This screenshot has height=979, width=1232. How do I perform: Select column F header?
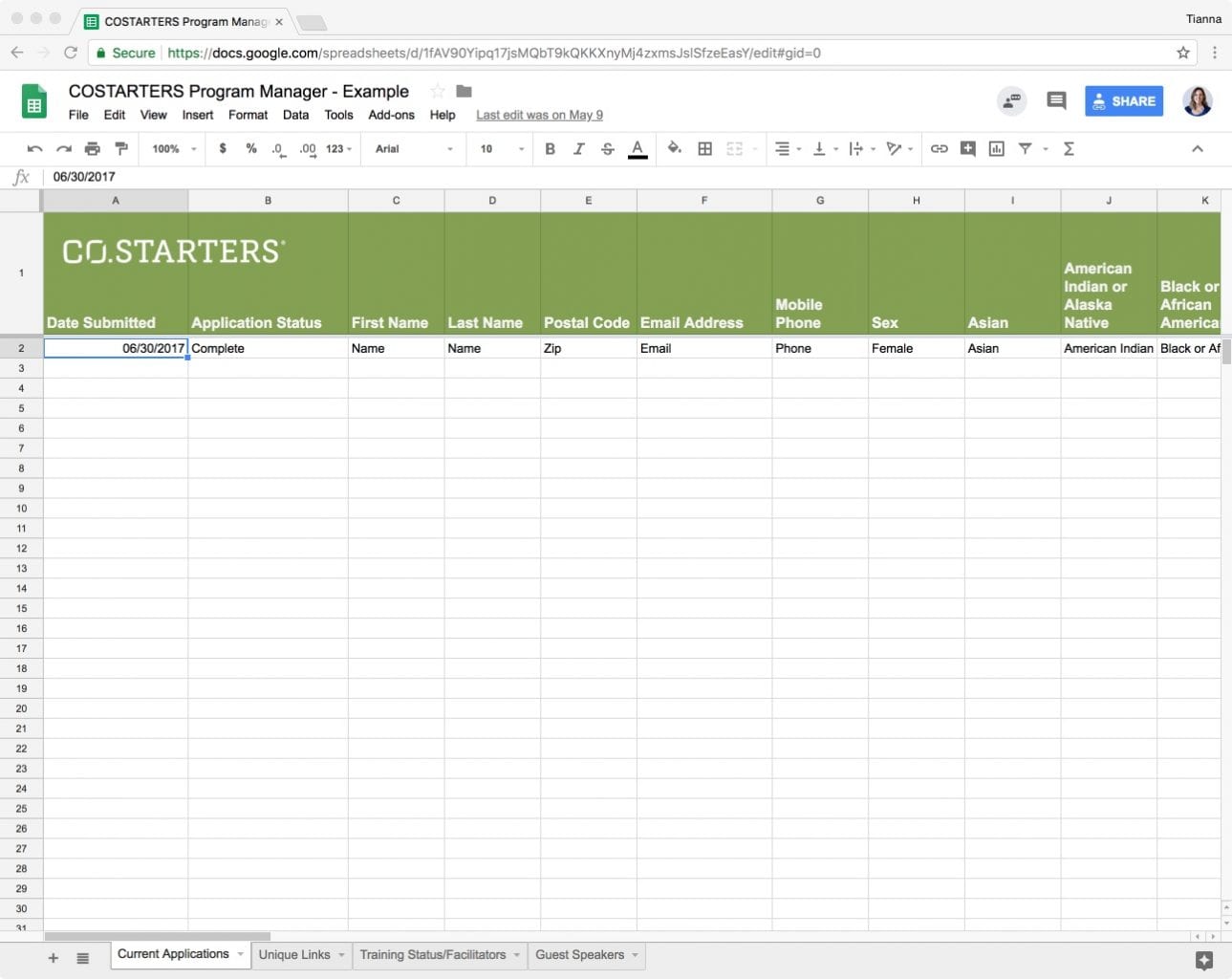[x=704, y=201]
